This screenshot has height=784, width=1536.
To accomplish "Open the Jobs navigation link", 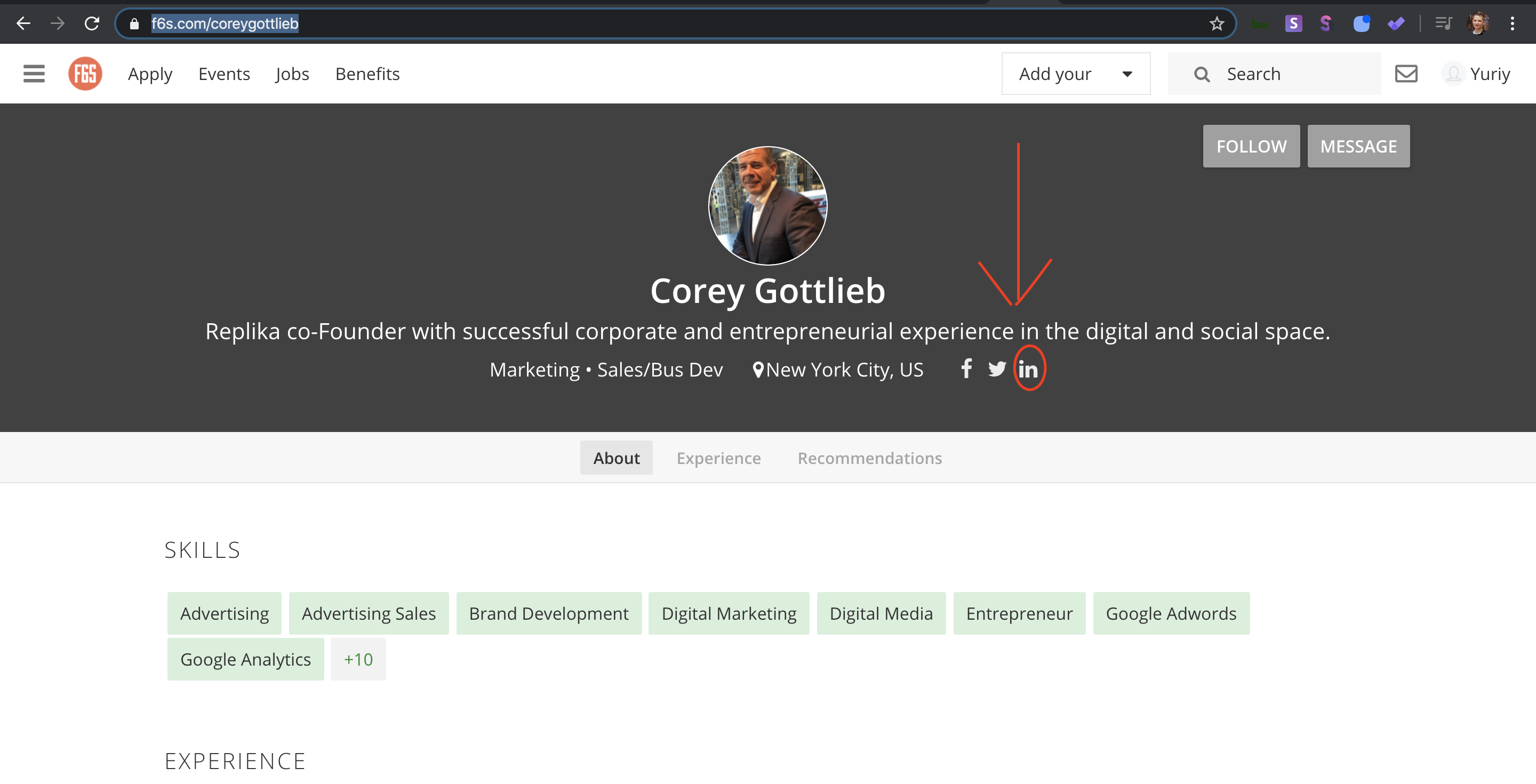I will [x=292, y=74].
